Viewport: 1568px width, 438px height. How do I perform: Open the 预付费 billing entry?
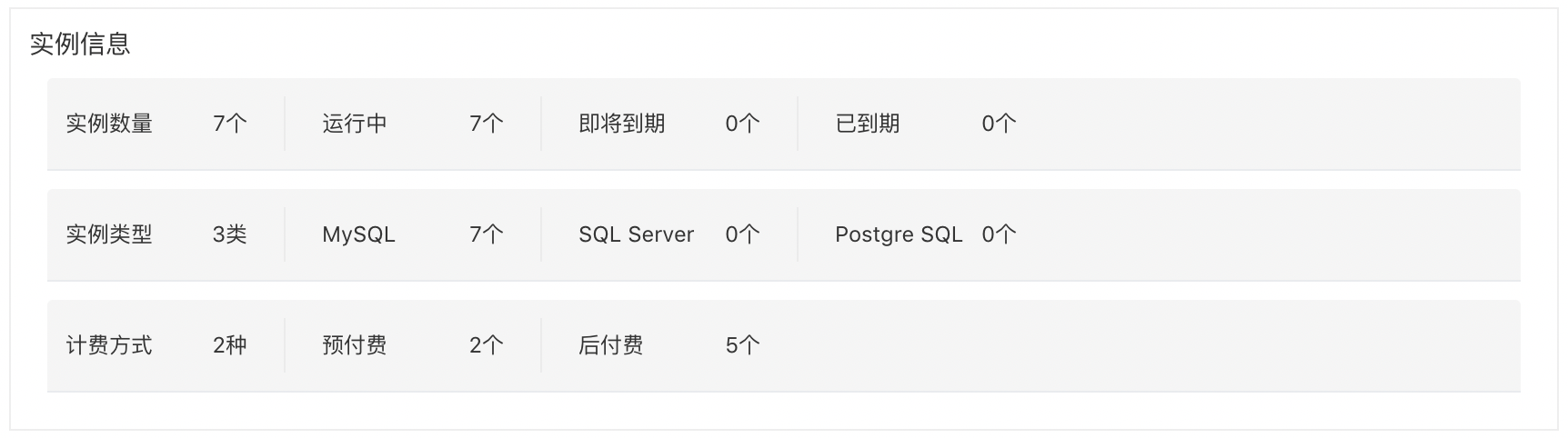coord(355,345)
